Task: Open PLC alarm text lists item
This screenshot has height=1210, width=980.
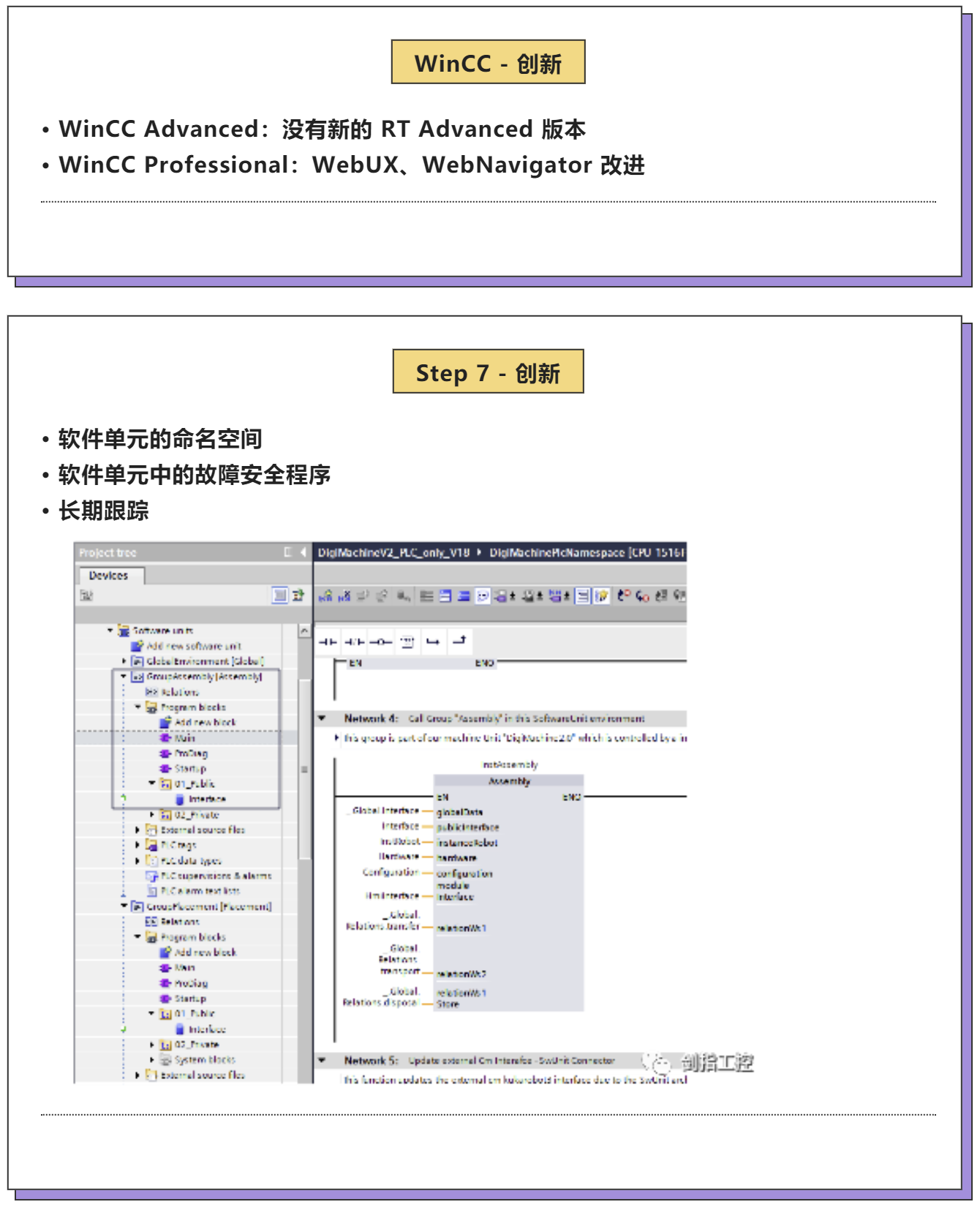Action: [x=193, y=891]
